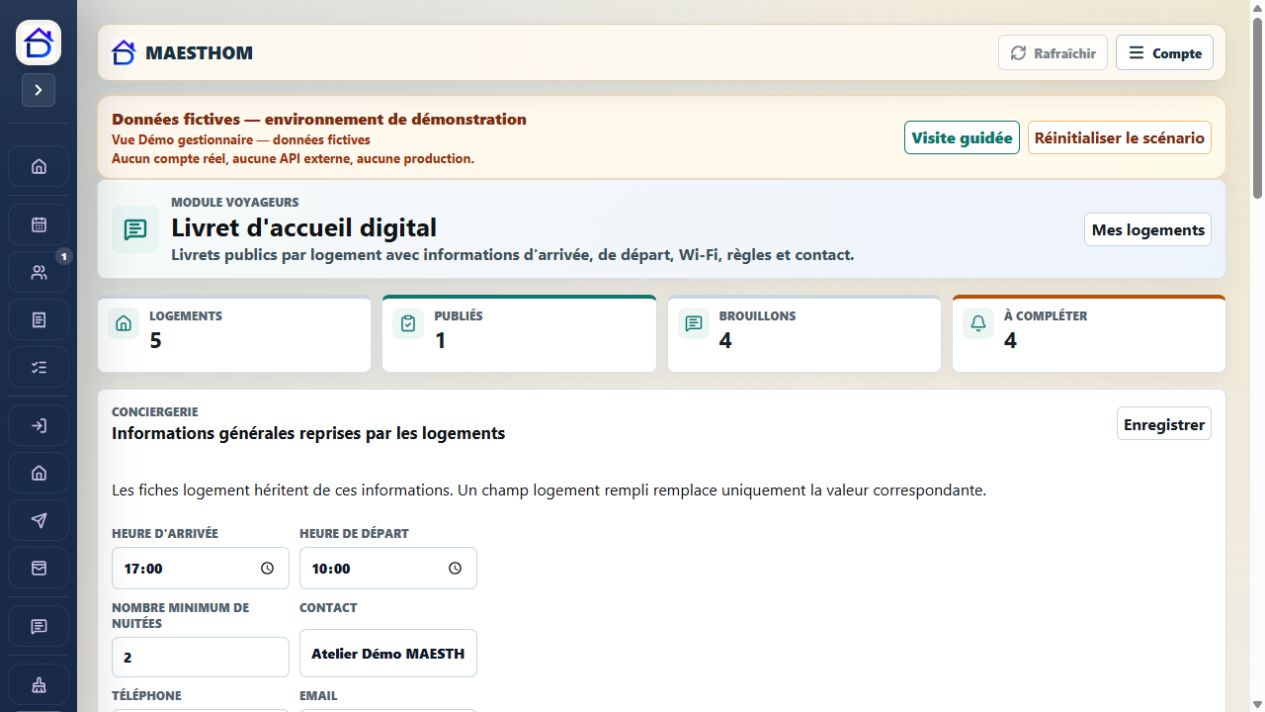This screenshot has width=1265, height=712.
Task: Click the house logo beside the MAESTHOM title
Action: (x=123, y=52)
